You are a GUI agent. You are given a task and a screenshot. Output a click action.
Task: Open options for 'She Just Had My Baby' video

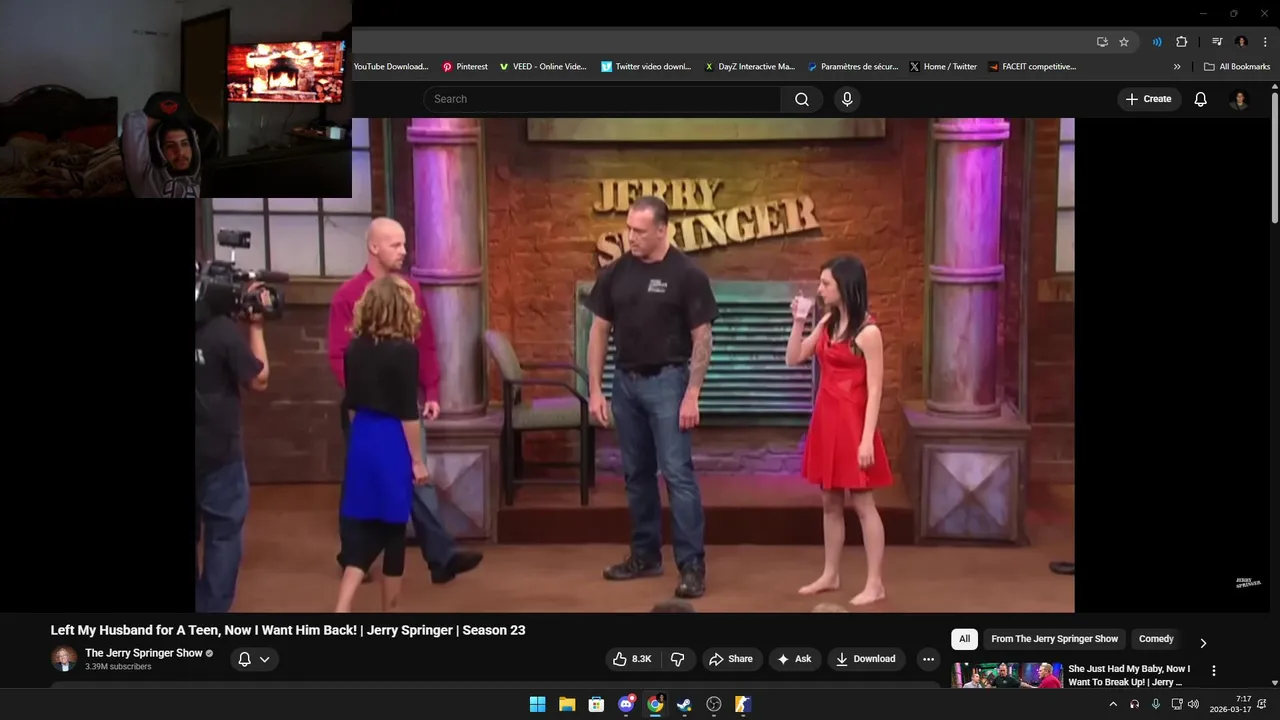point(1214,671)
